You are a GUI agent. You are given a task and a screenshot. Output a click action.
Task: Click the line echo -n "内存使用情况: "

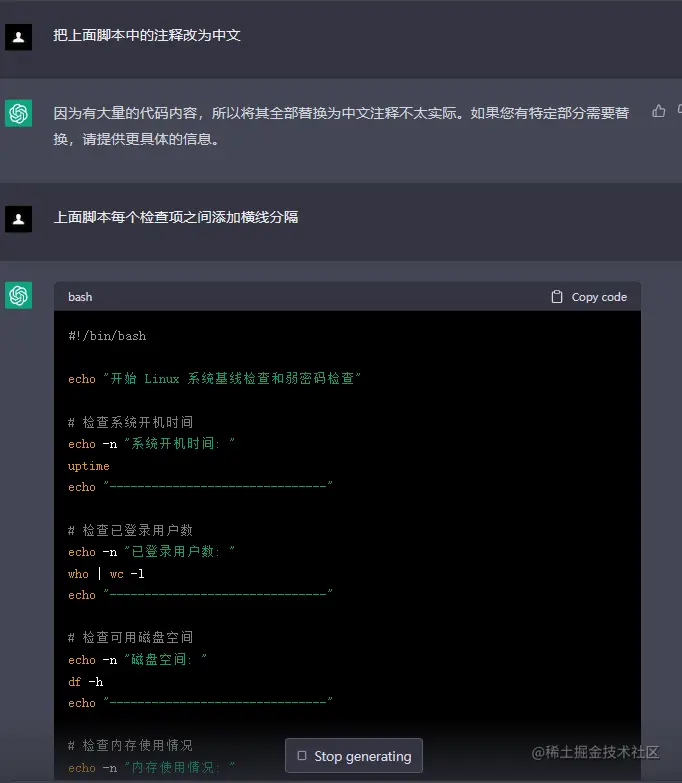(151, 767)
